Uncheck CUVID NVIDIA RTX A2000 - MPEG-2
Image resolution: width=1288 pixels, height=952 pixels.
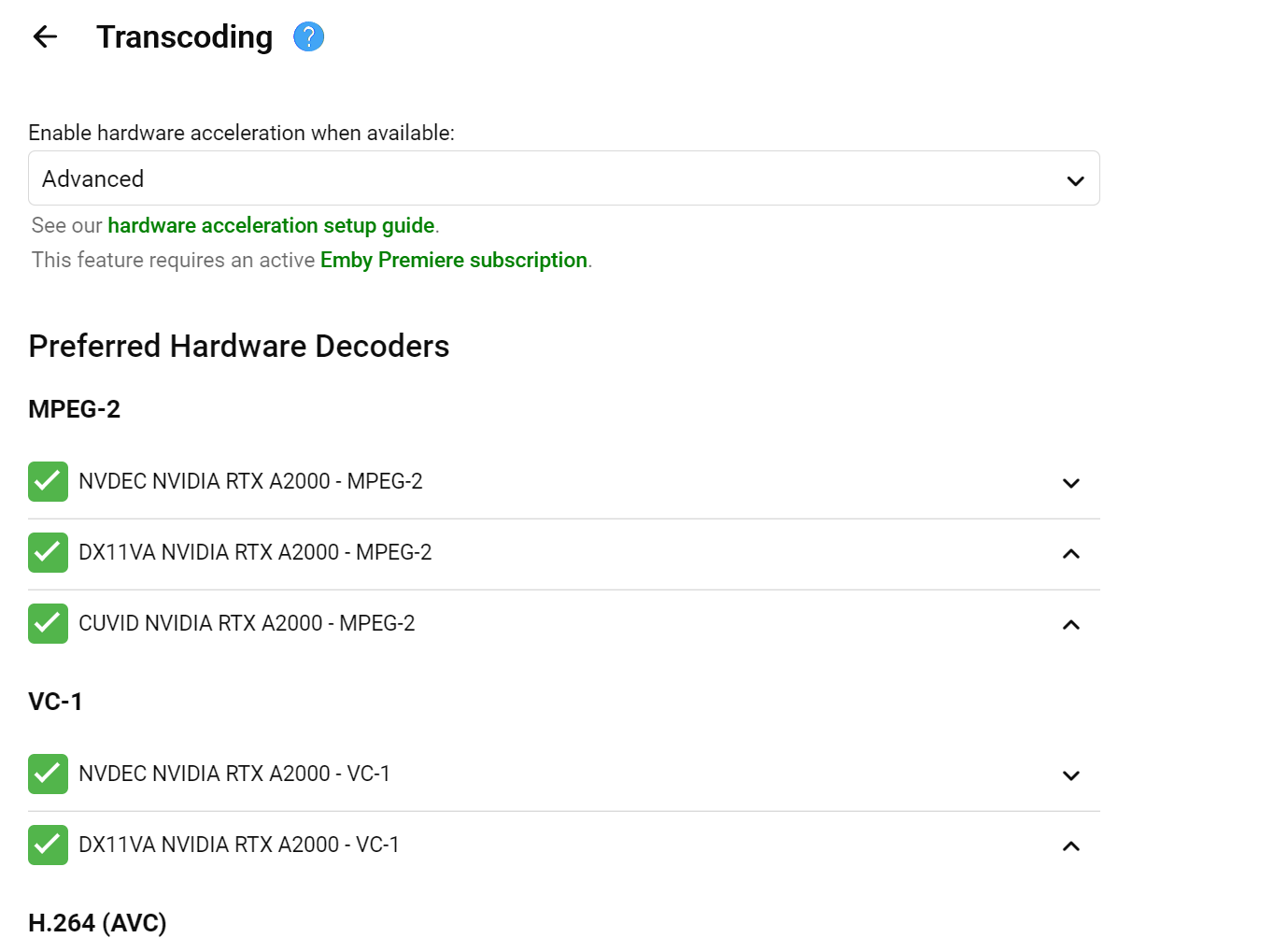pos(48,624)
